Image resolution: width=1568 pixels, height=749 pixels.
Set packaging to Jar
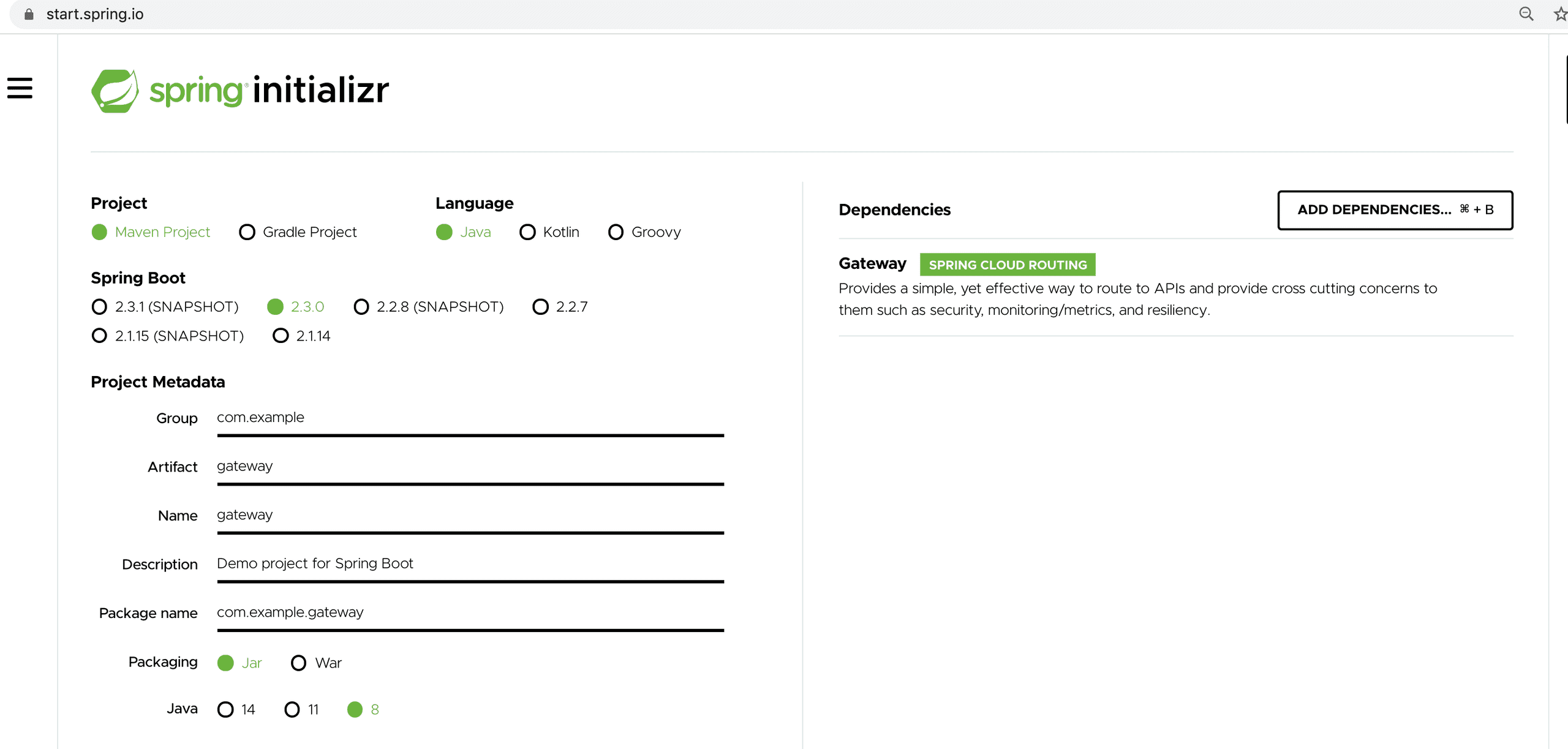(240, 663)
